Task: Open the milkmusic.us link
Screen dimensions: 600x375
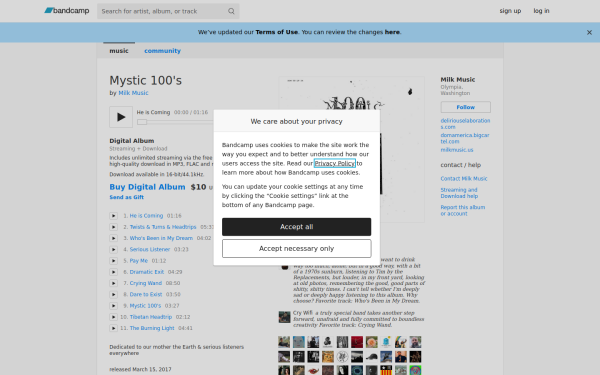Action: point(457,150)
